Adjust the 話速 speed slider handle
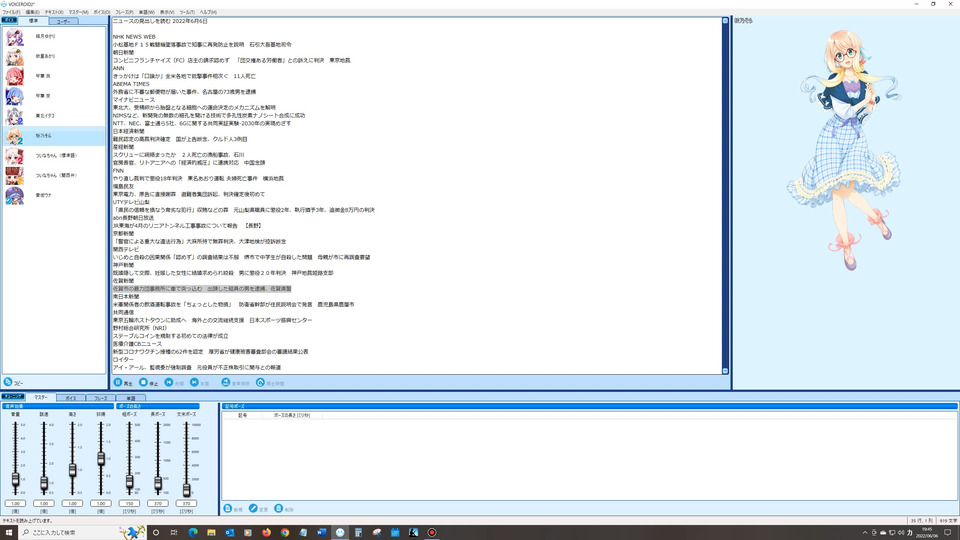960x540 pixels. 44,484
